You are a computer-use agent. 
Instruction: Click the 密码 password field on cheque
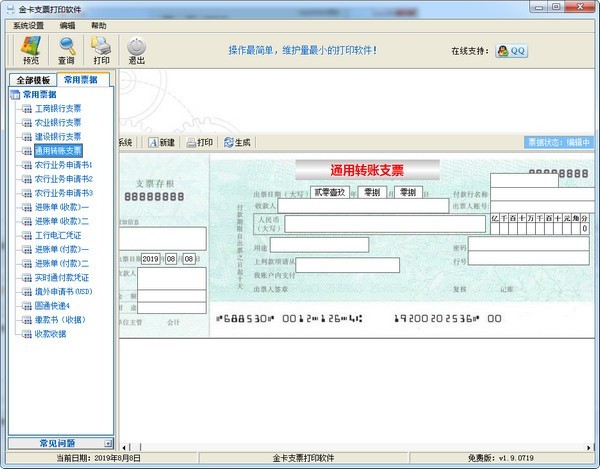pos(528,244)
